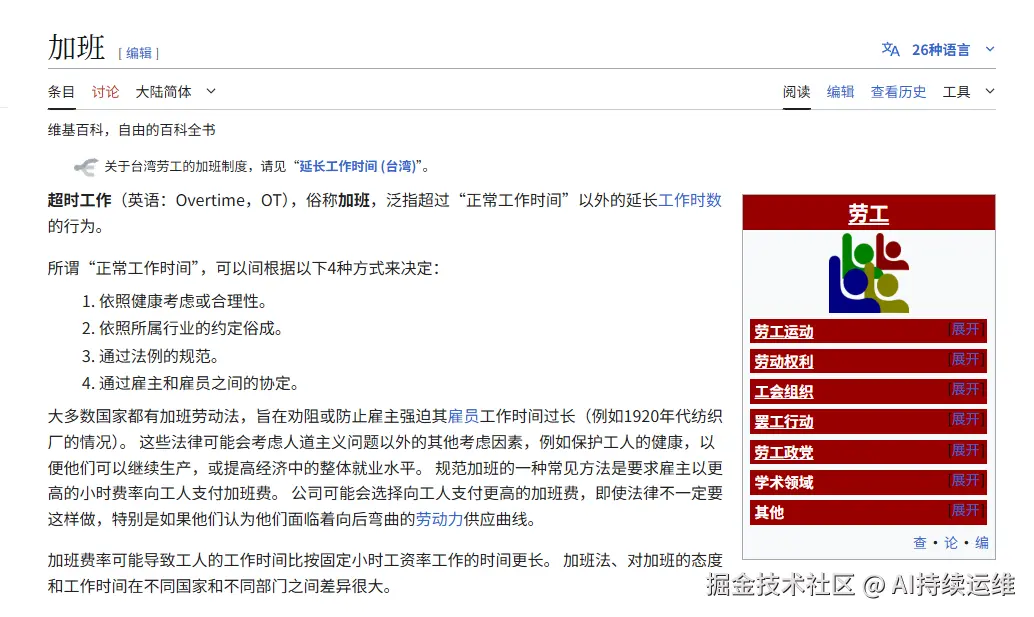Image resolution: width=1034 pixels, height=617 pixels.
Task: Open the 编辑 page option
Action: click(840, 91)
